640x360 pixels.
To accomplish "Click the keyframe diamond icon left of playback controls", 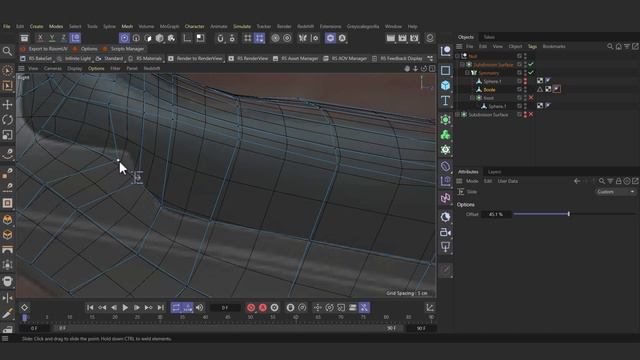I will [24, 307].
